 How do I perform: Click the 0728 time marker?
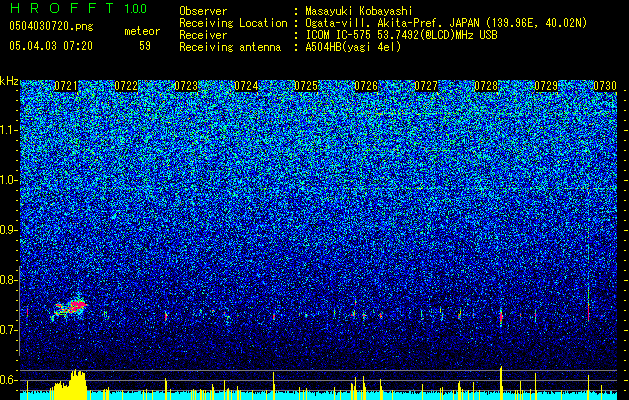pyautogui.click(x=486, y=86)
